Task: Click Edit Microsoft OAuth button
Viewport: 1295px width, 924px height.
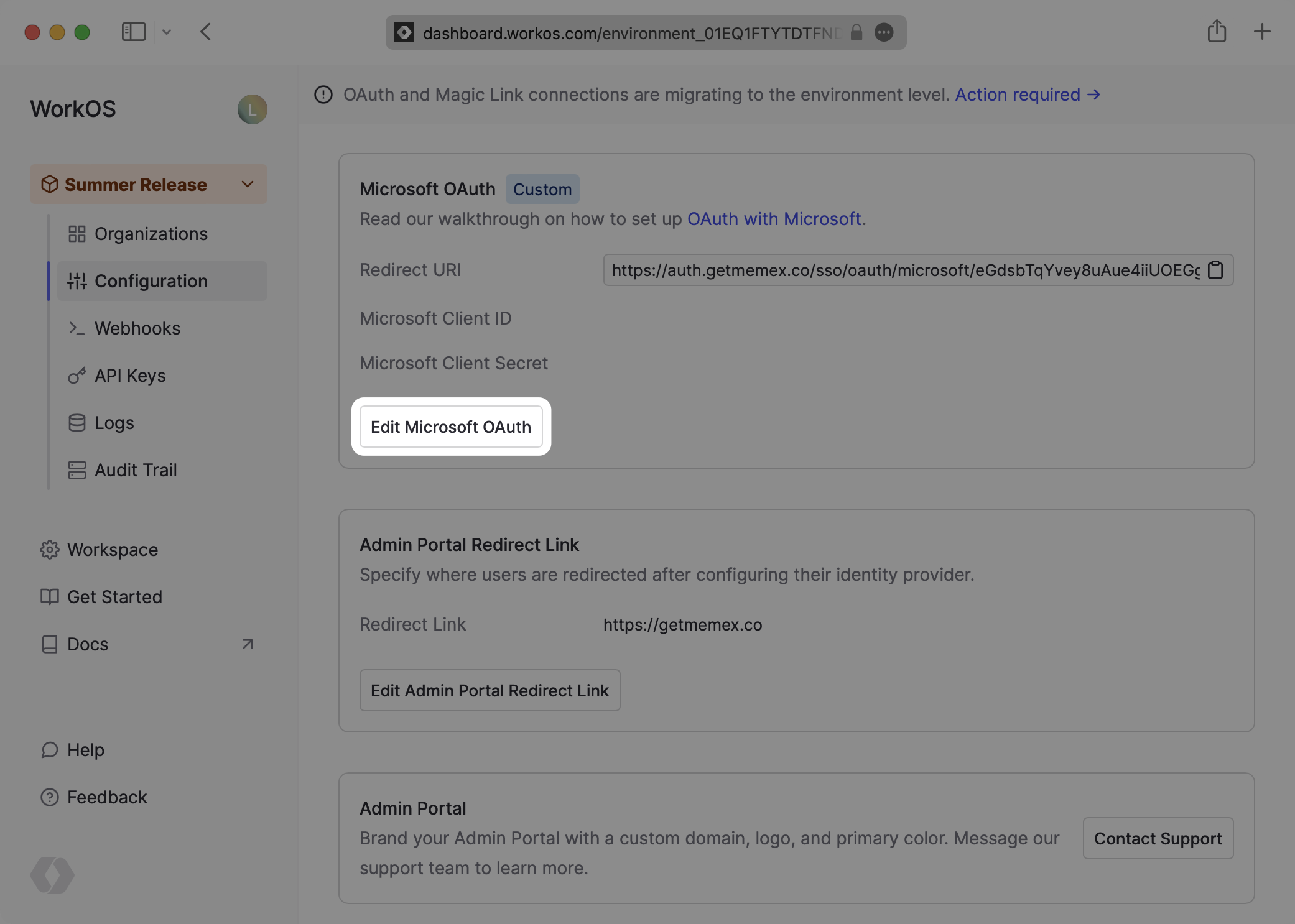Action: coord(451,427)
